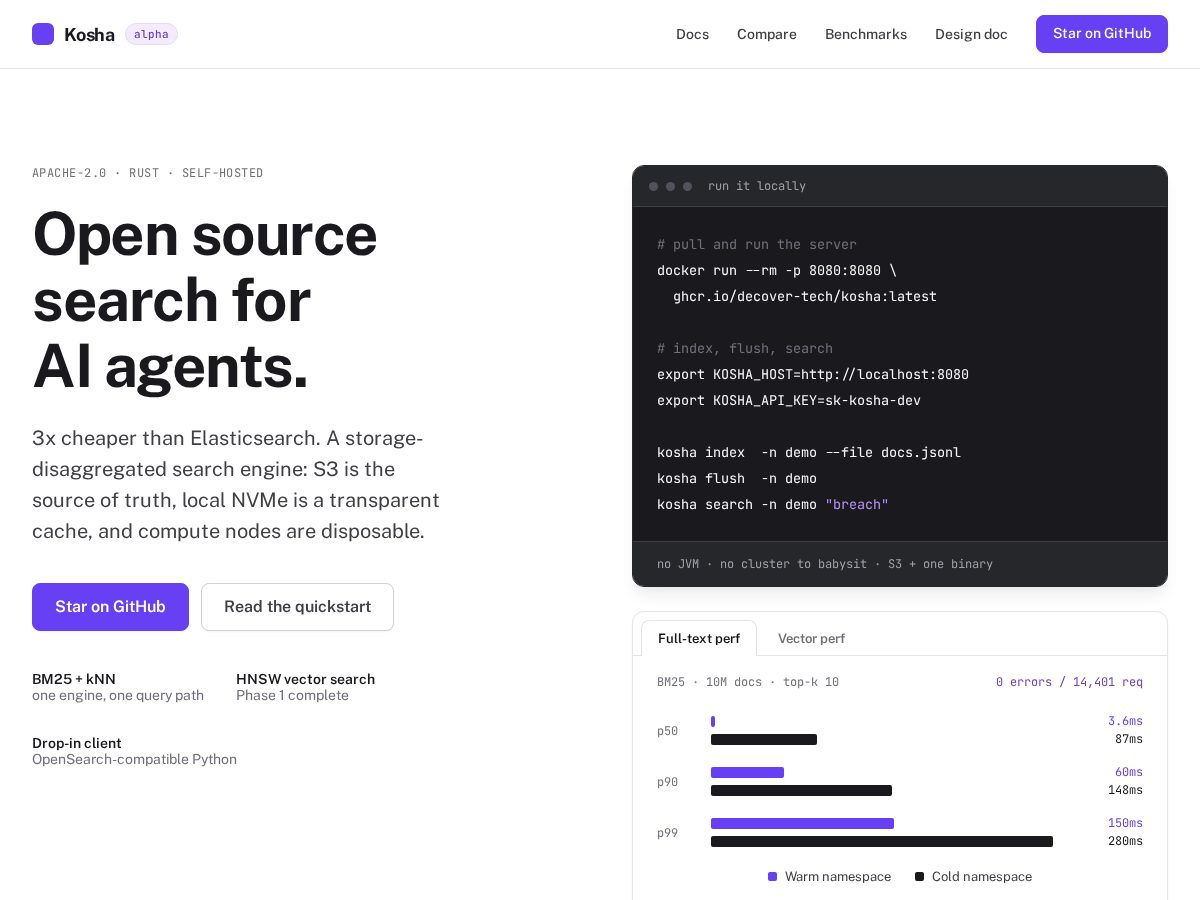Click the 'run it locally' terminal title
The image size is (1200, 900).
click(x=757, y=186)
